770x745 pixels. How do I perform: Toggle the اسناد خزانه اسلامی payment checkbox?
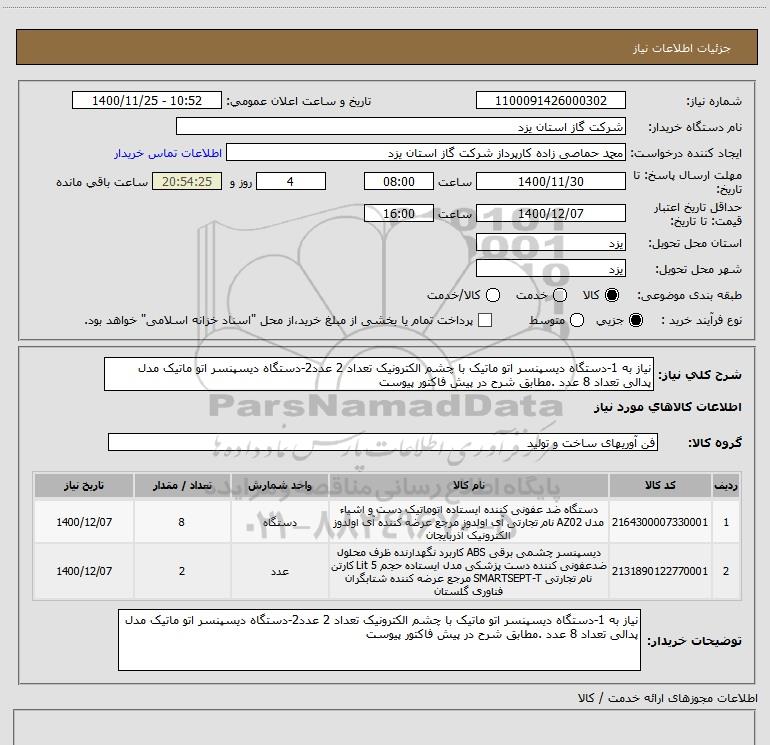pos(485,320)
